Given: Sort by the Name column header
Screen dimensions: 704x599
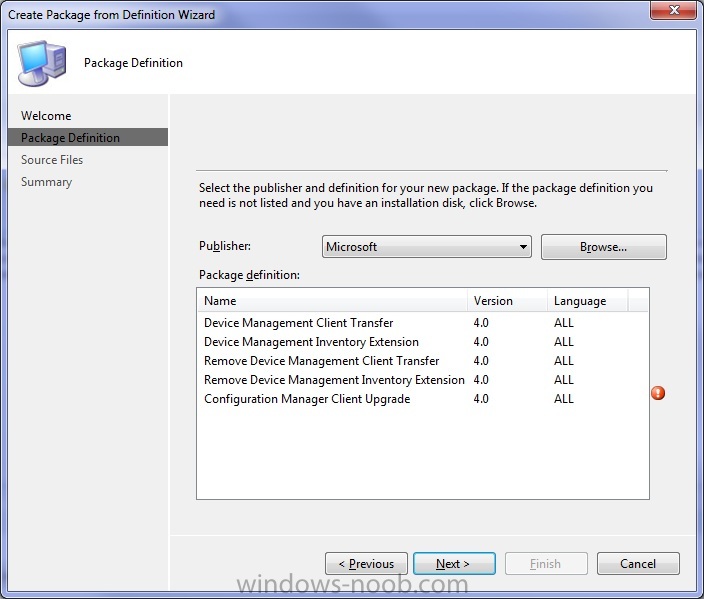Looking at the screenshot, I should coord(332,300).
